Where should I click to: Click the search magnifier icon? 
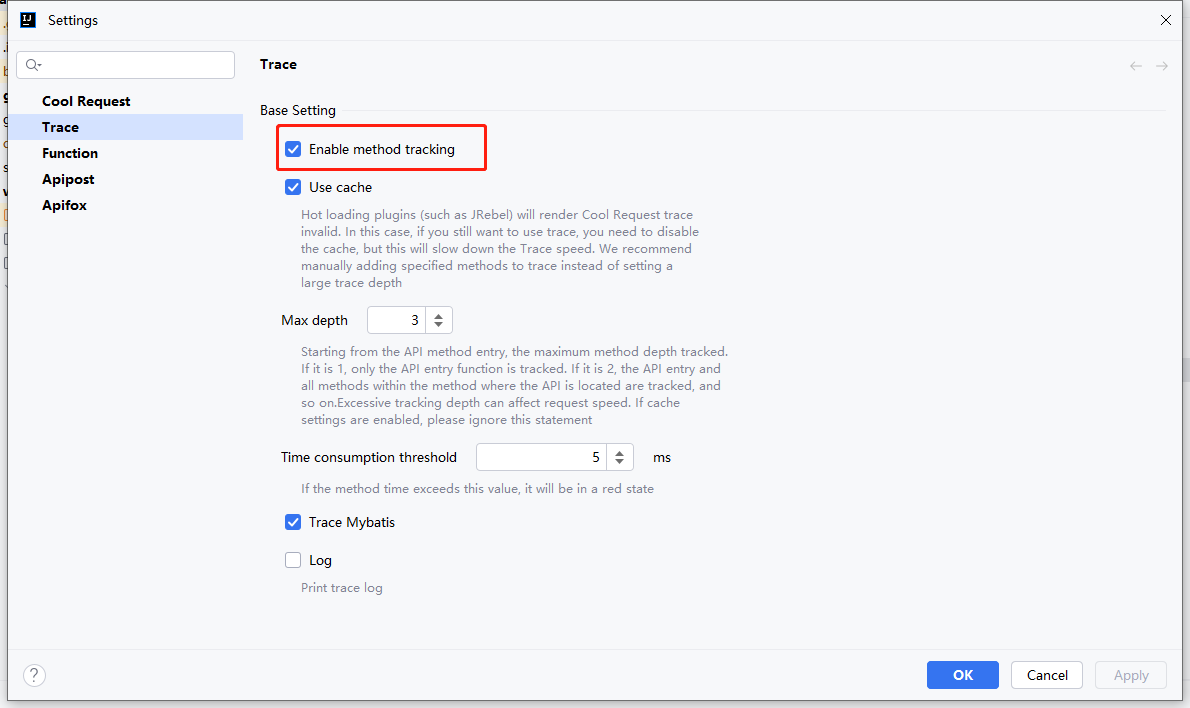33,65
